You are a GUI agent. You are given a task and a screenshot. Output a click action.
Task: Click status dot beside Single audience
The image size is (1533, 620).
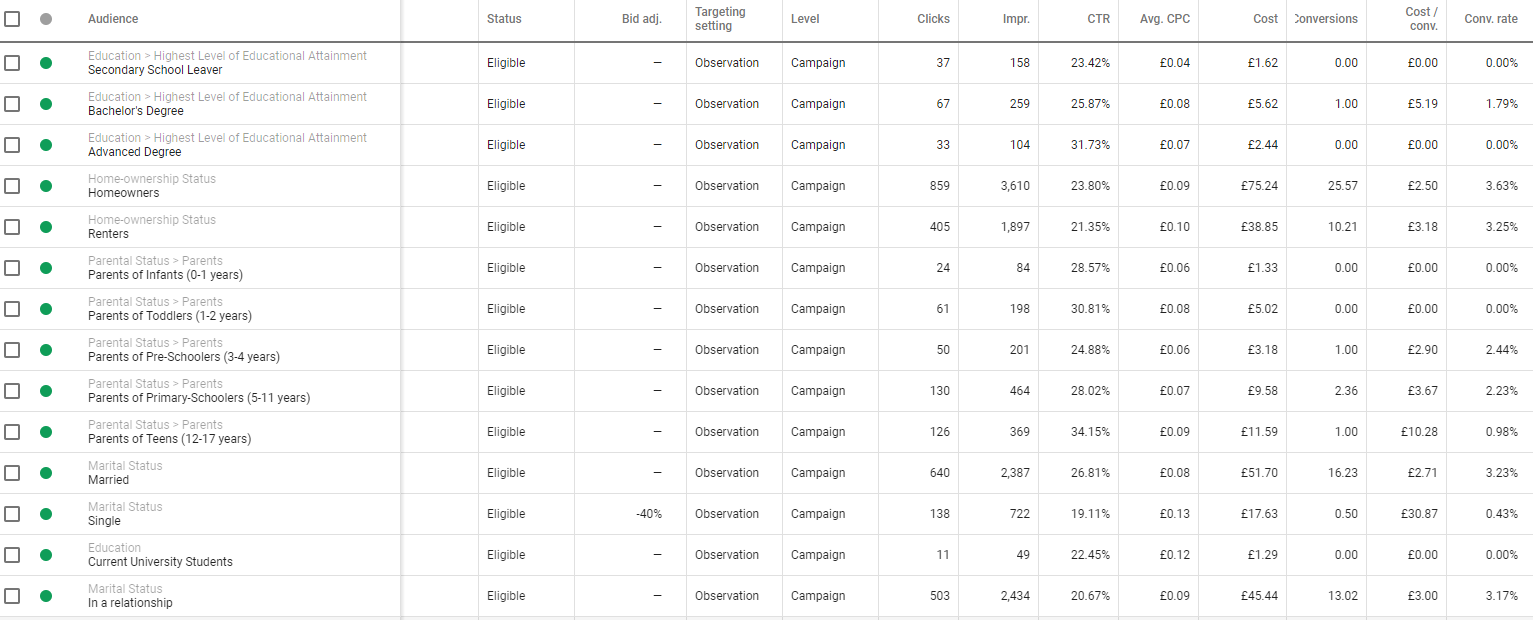pyautogui.click(x=46, y=514)
